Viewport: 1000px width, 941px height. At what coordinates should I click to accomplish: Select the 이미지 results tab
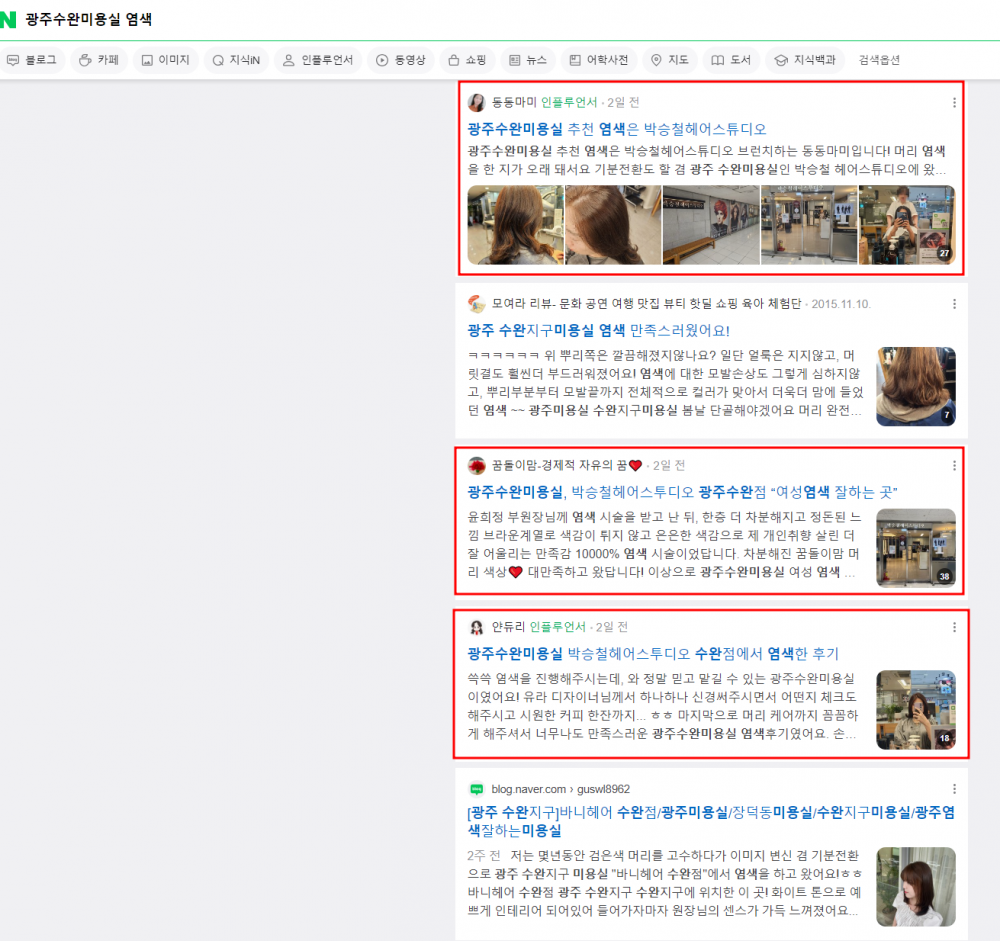pyautogui.click(x=165, y=60)
